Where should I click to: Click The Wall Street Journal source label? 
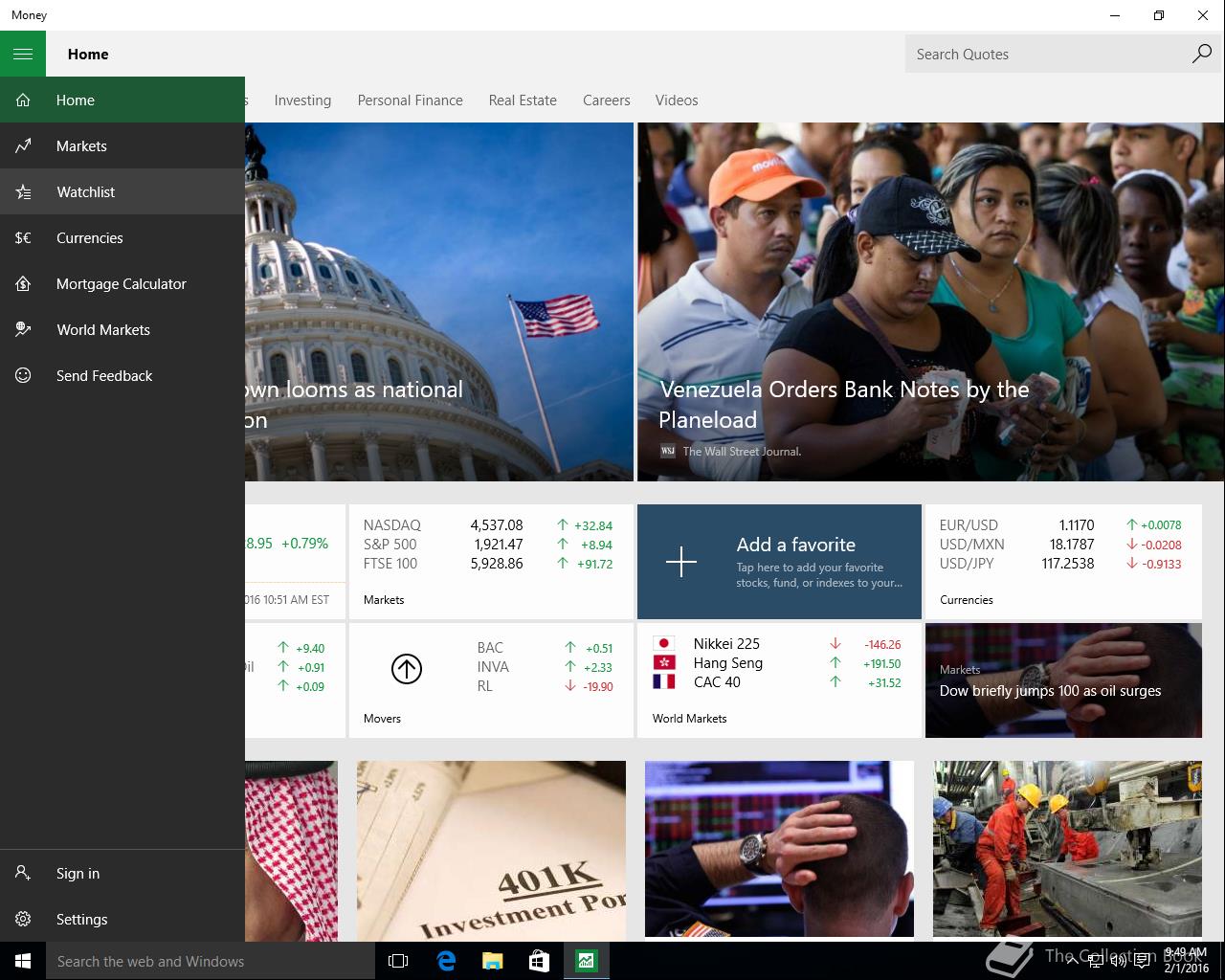(x=742, y=452)
